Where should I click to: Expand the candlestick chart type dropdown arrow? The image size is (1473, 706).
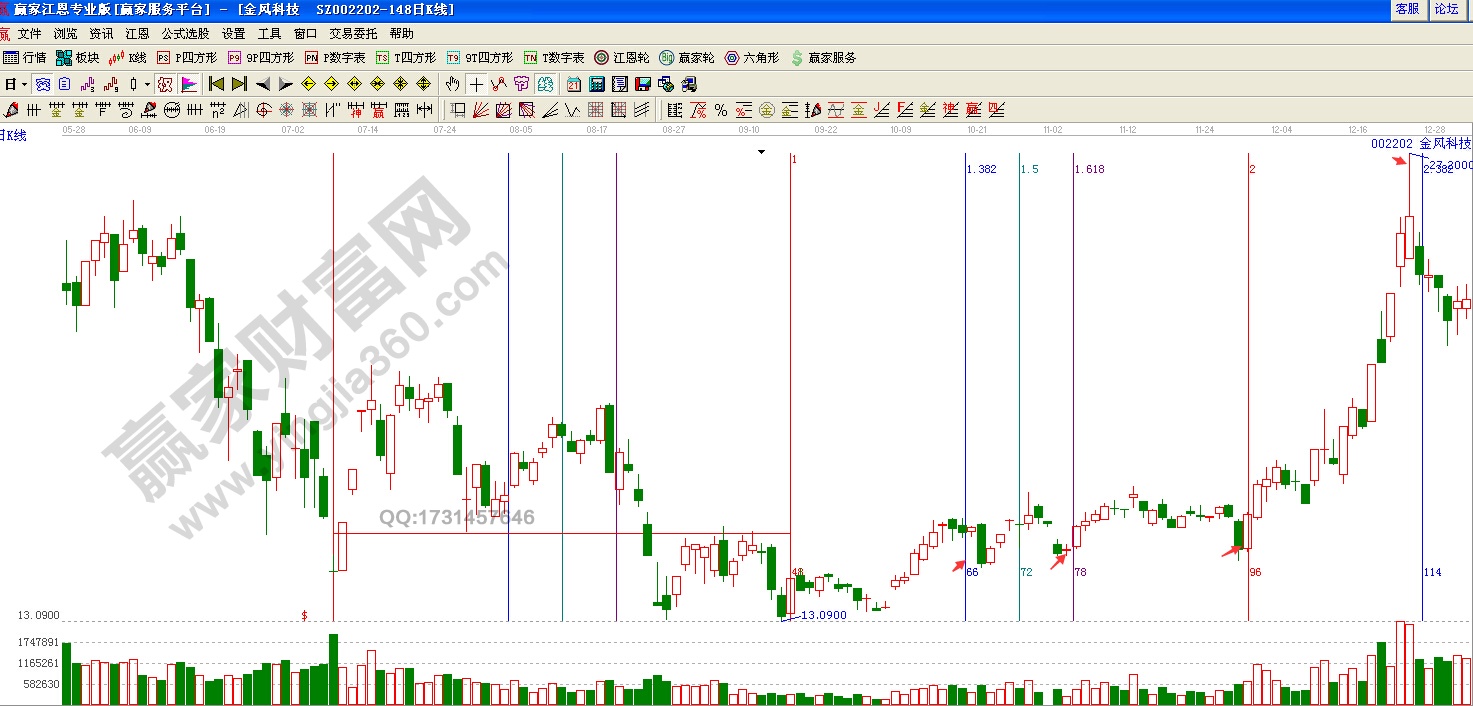pyautogui.click(x=146, y=84)
